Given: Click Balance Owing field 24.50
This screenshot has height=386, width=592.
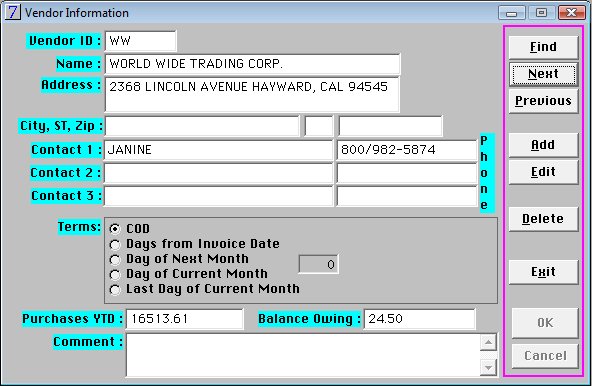Looking at the screenshot, I should [419, 319].
